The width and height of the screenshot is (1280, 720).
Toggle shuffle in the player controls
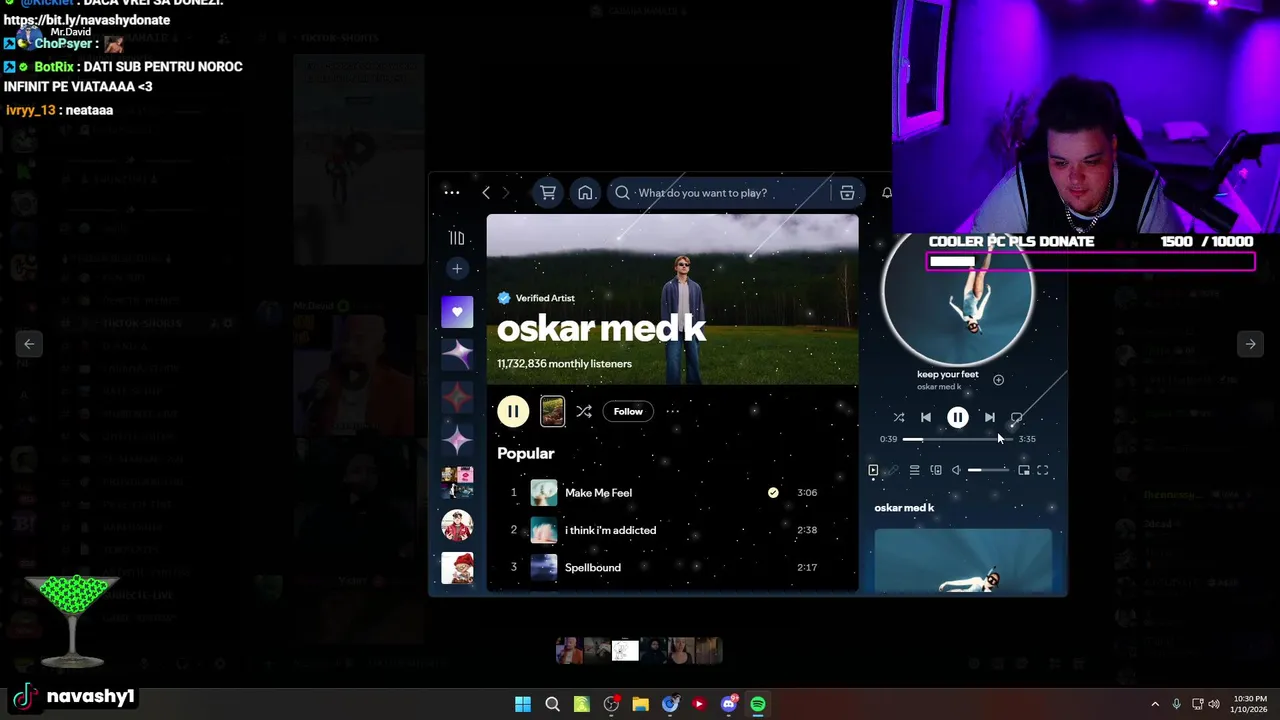point(899,418)
